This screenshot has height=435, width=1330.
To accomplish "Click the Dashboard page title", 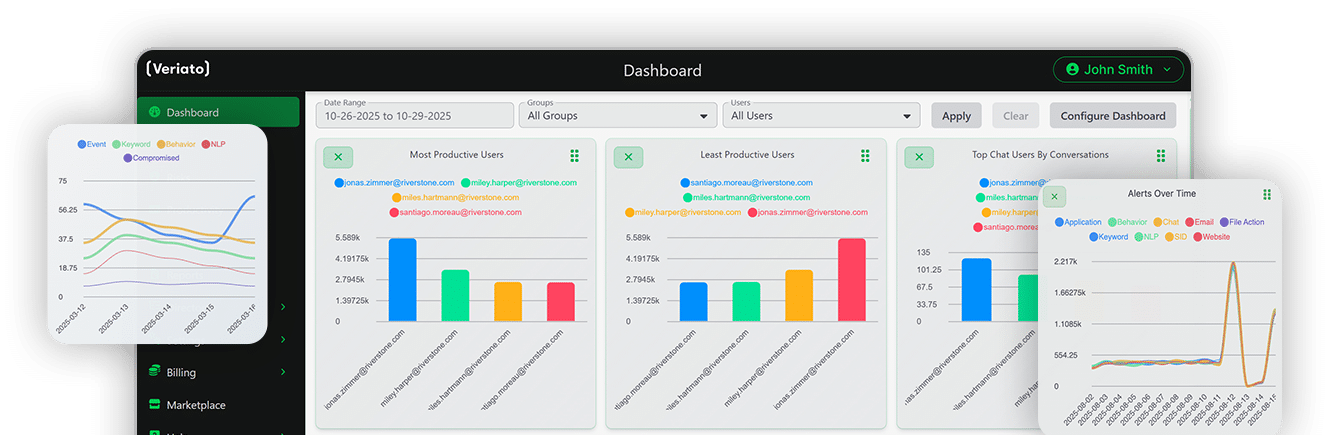I will click(x=662, y=71).
